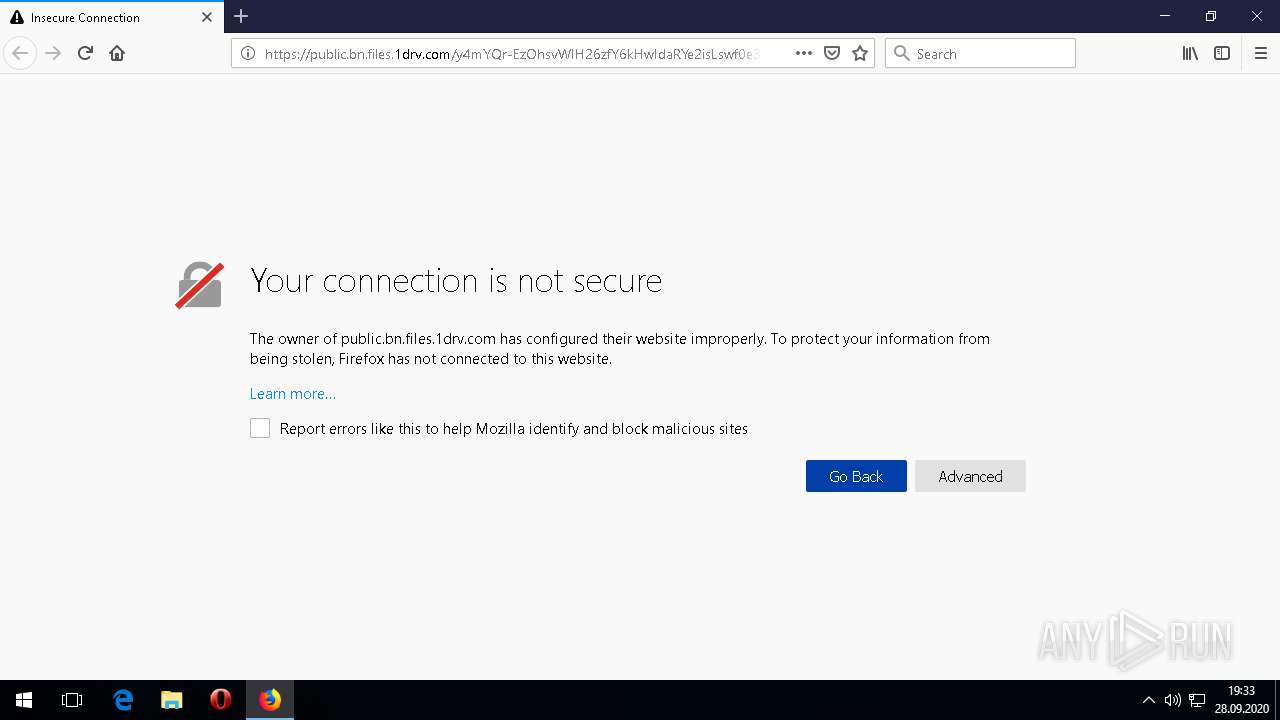Click the URL in the address bar
Viewport: 1280px width, 720px height.
(x=511, y=54)
